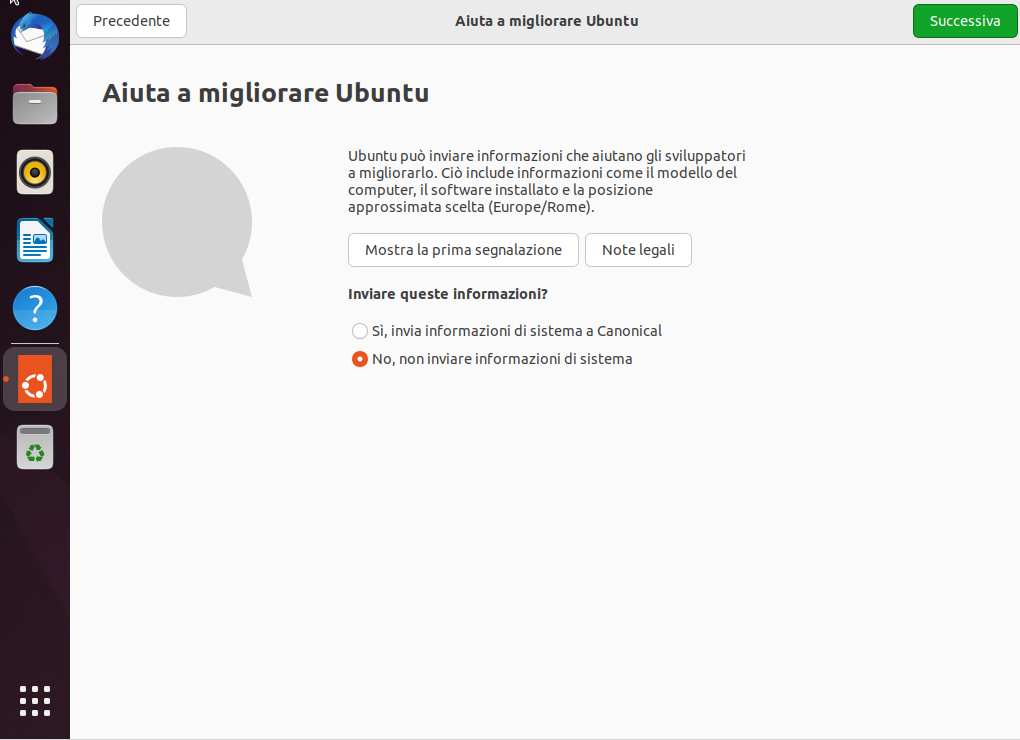Launch Rhythmbox music player from the dock
The width and height of the screenshot is (1020, 740).
[x=35, y=172]
